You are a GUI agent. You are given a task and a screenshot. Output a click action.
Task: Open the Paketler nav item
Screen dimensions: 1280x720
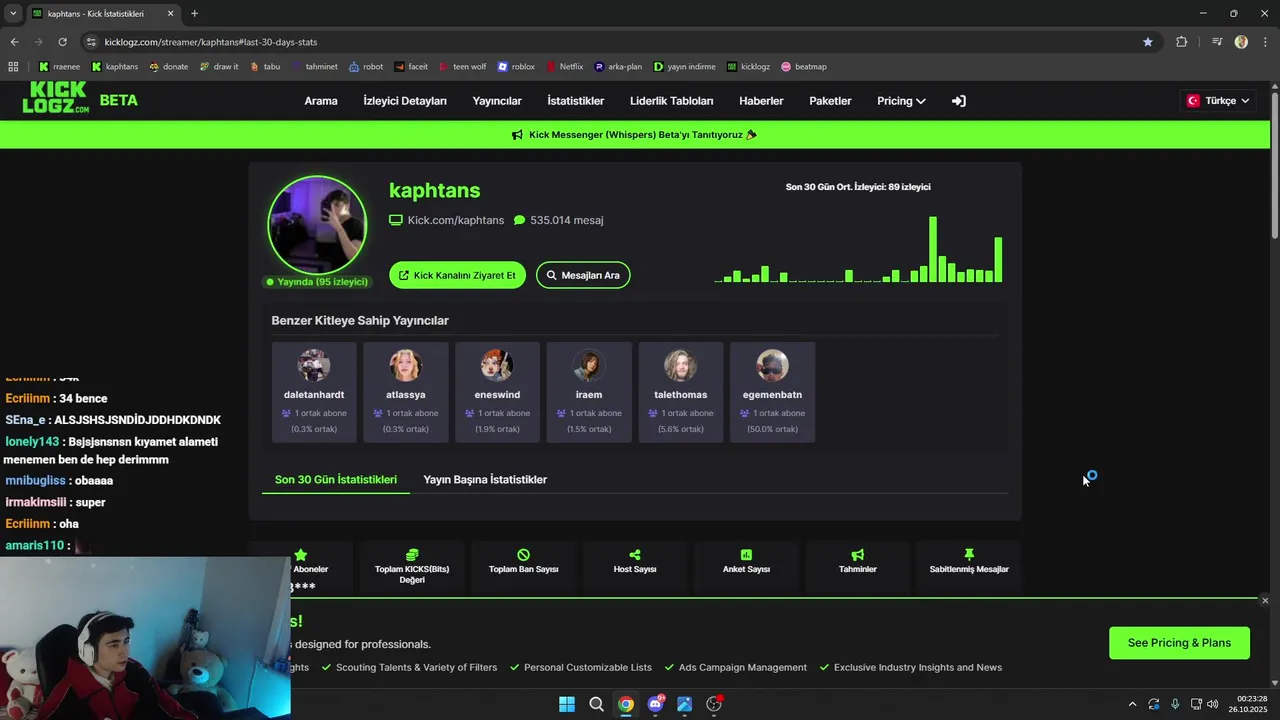(x=830, y=101)
